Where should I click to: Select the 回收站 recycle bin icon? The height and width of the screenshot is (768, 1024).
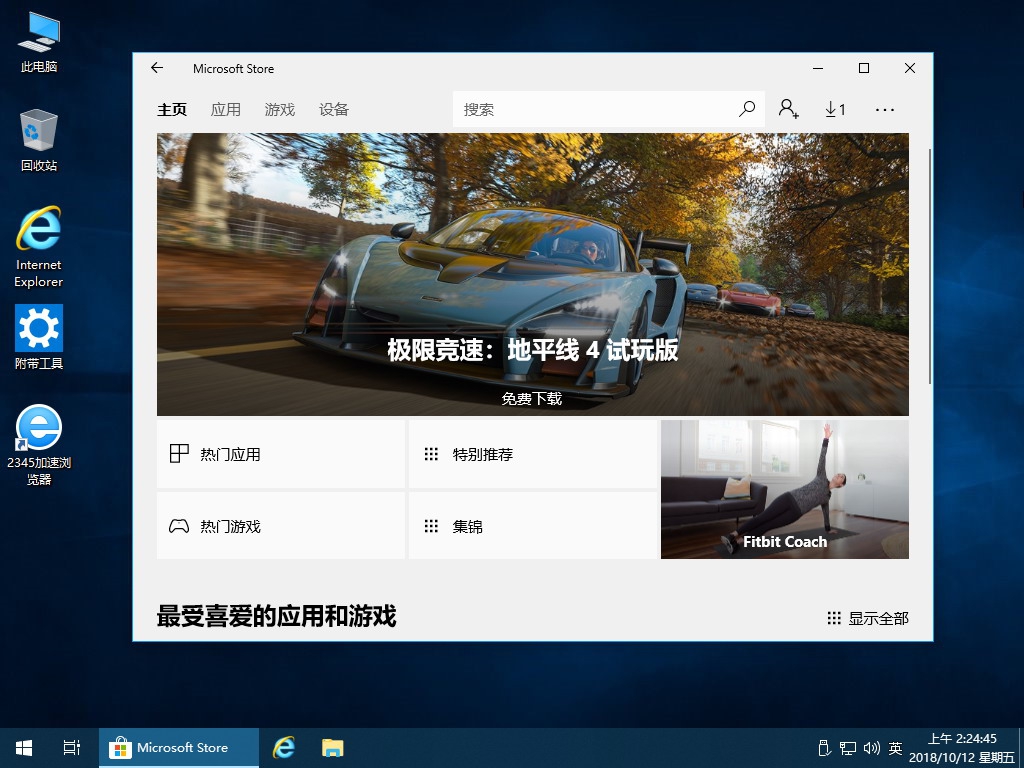[39, 141]
